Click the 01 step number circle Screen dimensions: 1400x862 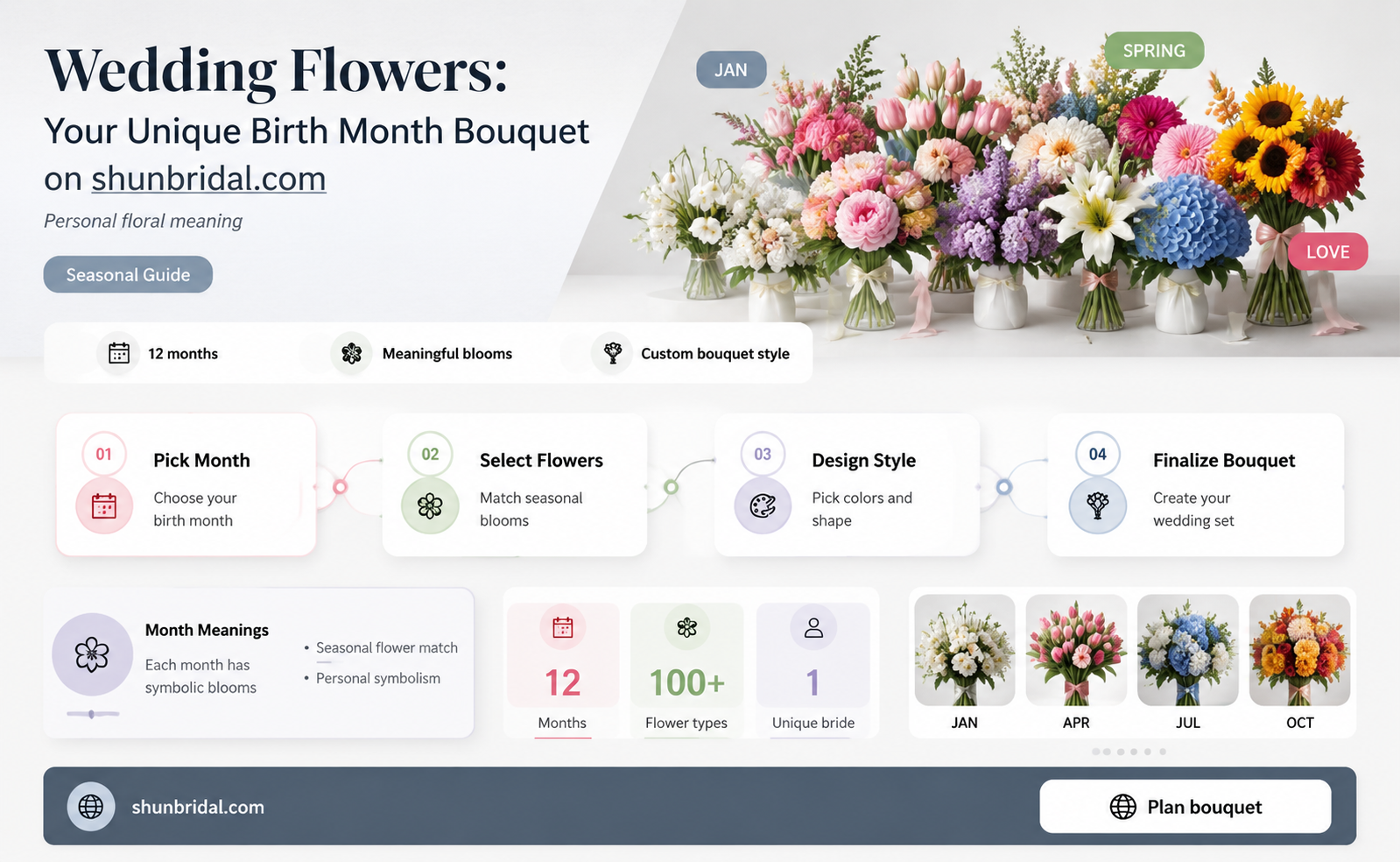pyautogui.click(x=104, y=454)
